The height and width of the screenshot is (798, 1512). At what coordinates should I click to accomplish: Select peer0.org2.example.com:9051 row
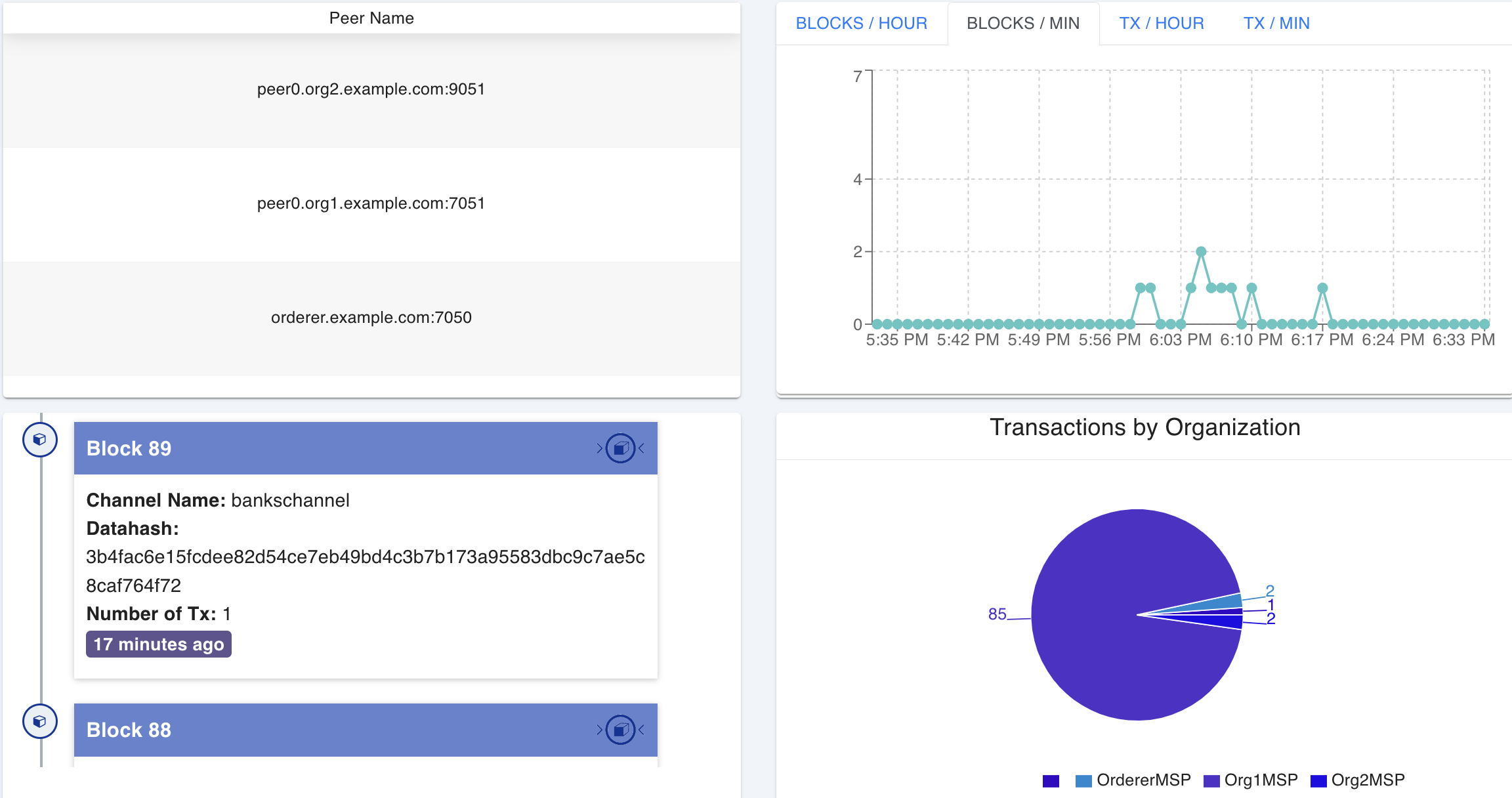371,89
